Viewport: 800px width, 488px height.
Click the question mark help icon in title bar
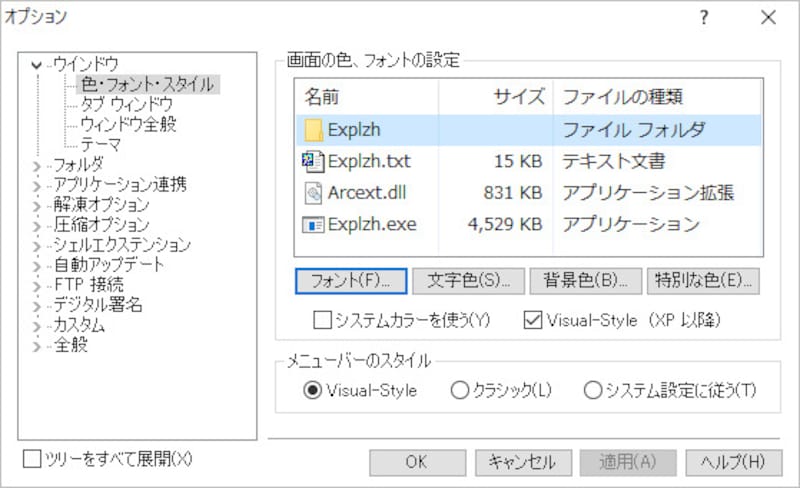(704, 17)
